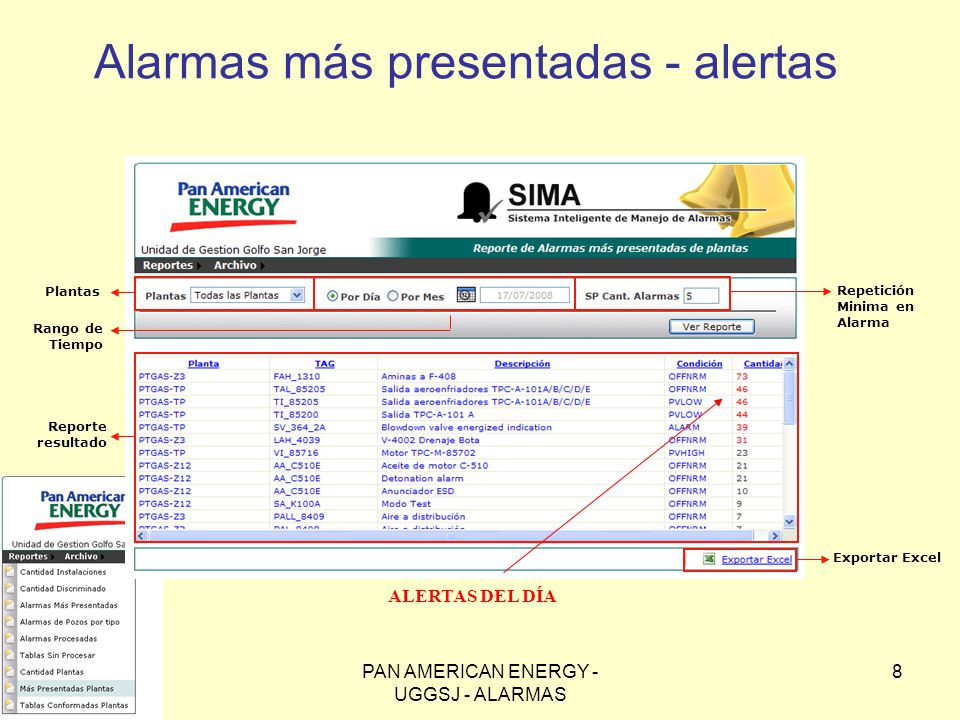
Task: Click icon next to Más Presentadas Plantas
Action: point(10,688)
